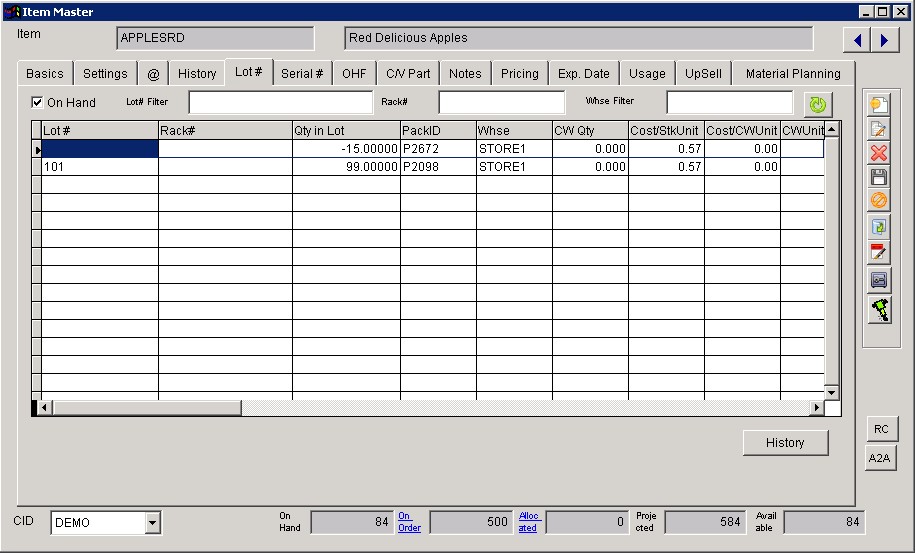Click the green Refresh filter button
Image resolution: width=915 pixels, height=553 pixels.
[817, 104]
